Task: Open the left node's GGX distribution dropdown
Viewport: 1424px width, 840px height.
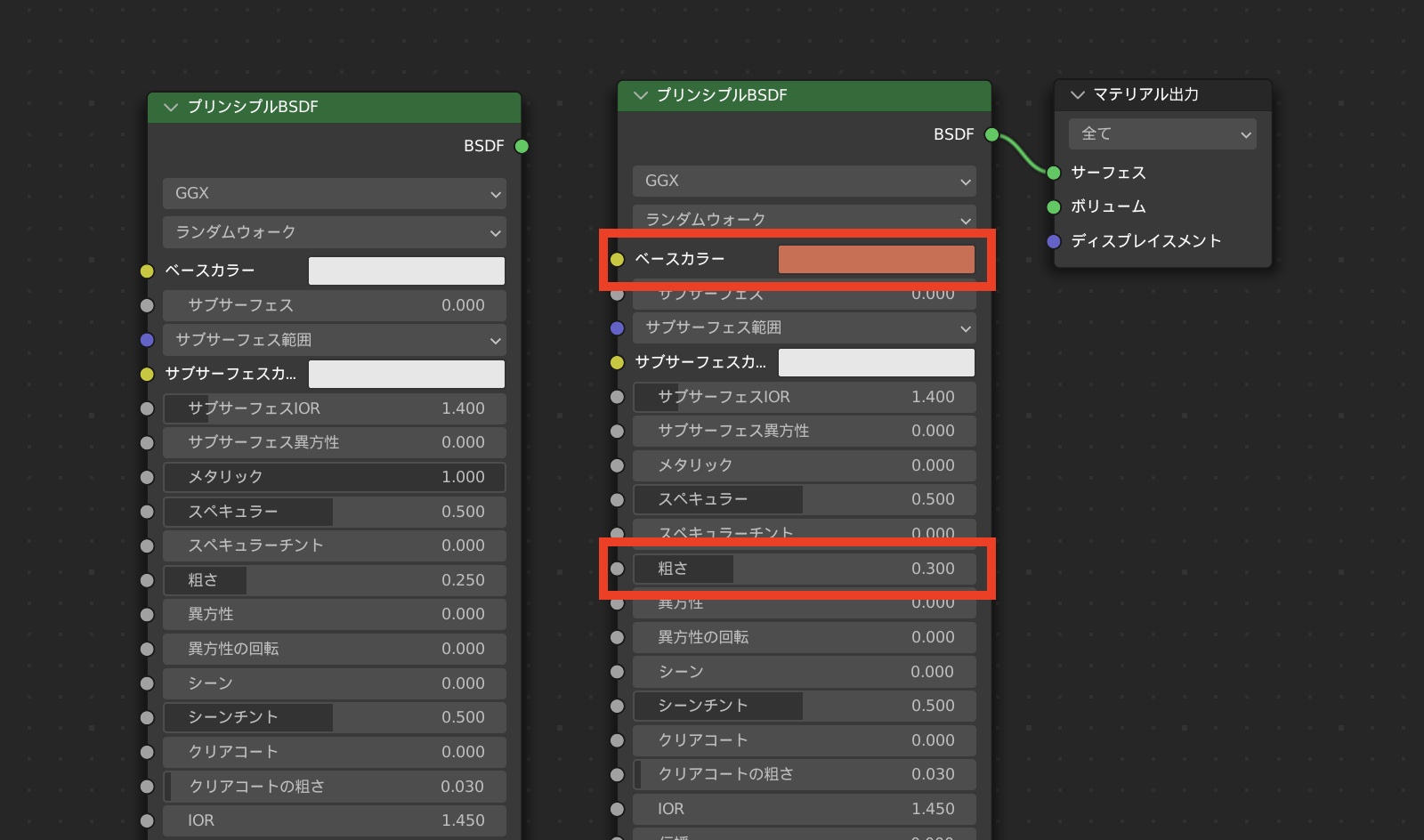Action: click(x=334, y=193)
